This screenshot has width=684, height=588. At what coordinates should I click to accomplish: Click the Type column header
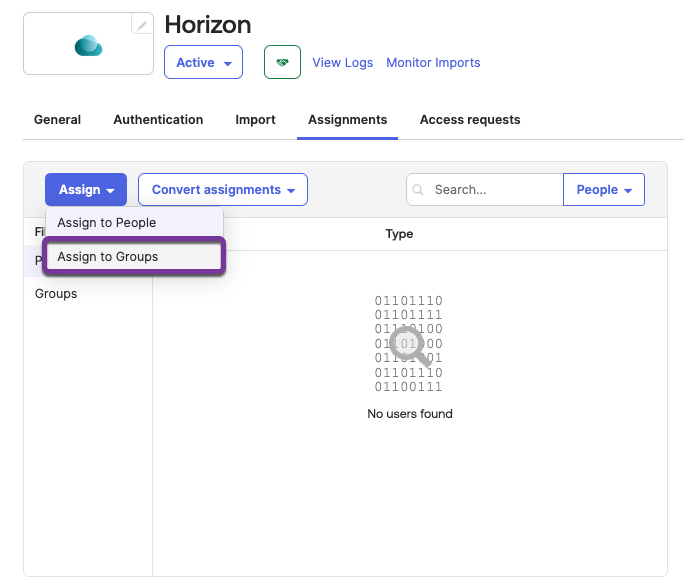pos(399,234)
